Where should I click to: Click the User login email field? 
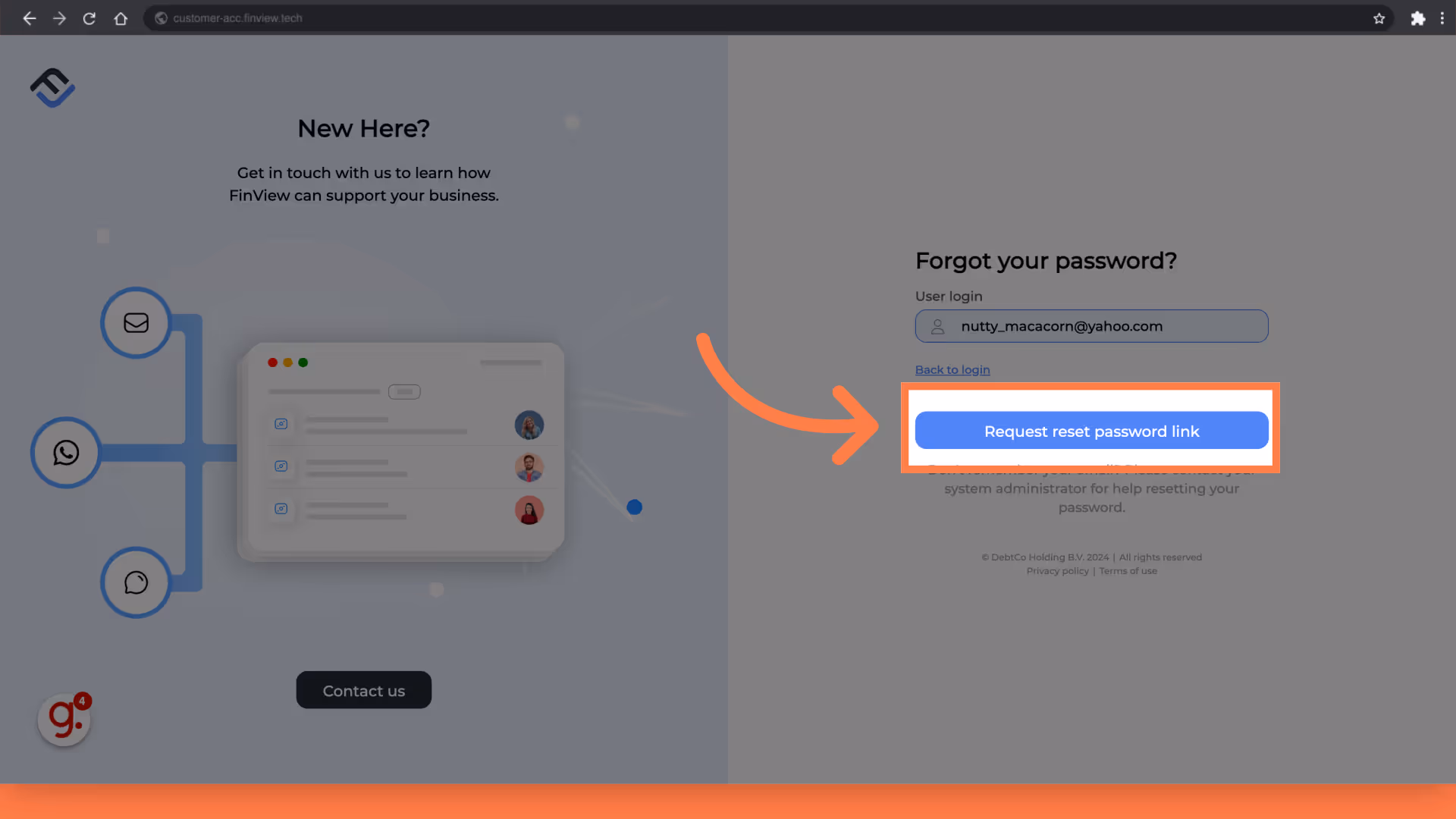pyautogui.click(x=1092, y=326)
